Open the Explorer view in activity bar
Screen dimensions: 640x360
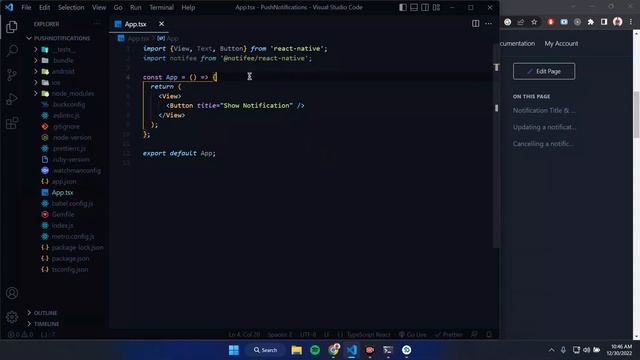(12, 27)
